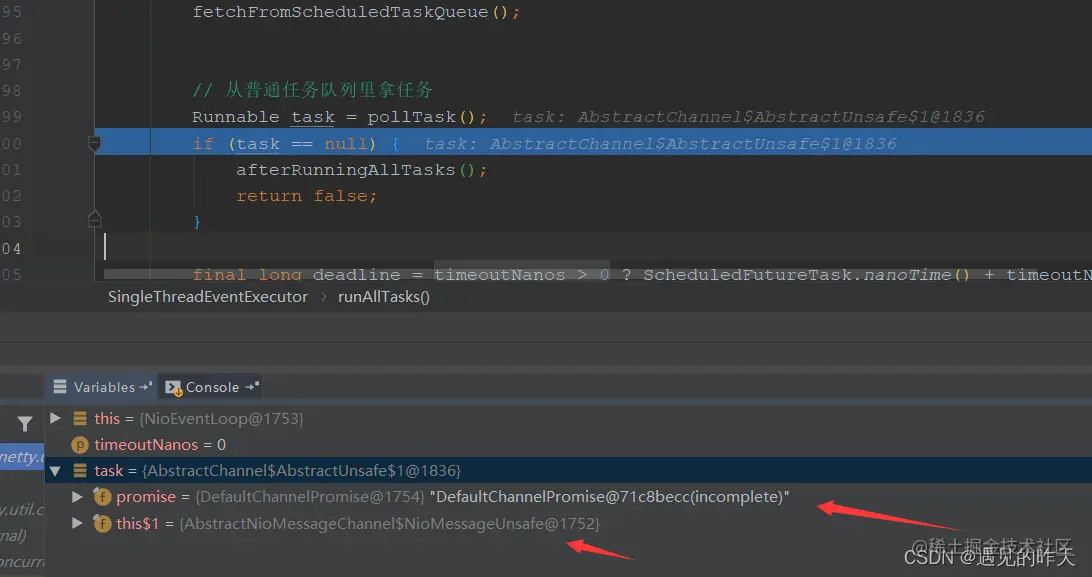Click the object icon beside task variable
The height and width of the screenshot is (577, 1092).
tap(80, 471)
